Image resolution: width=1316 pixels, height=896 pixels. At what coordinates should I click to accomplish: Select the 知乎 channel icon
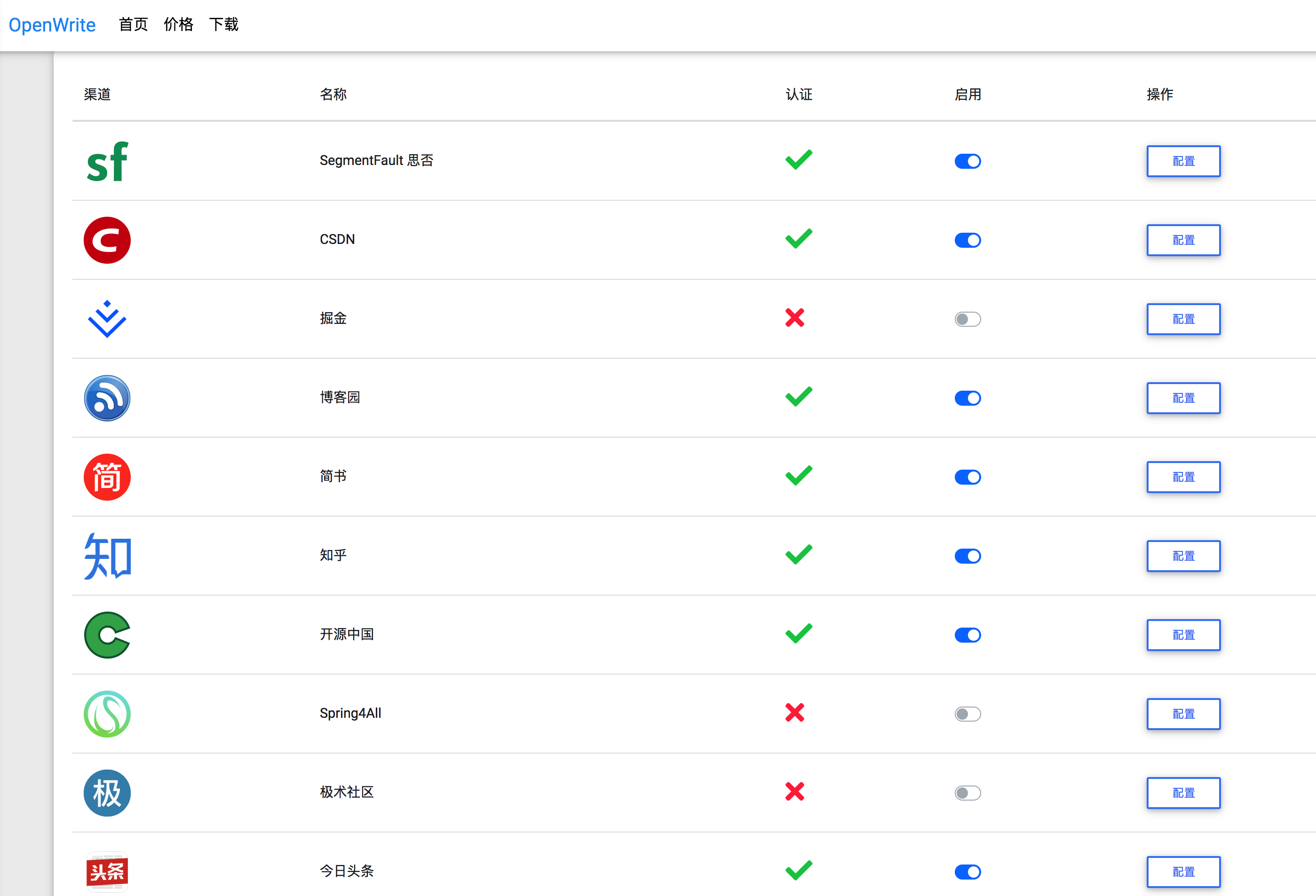coord(107,556)
